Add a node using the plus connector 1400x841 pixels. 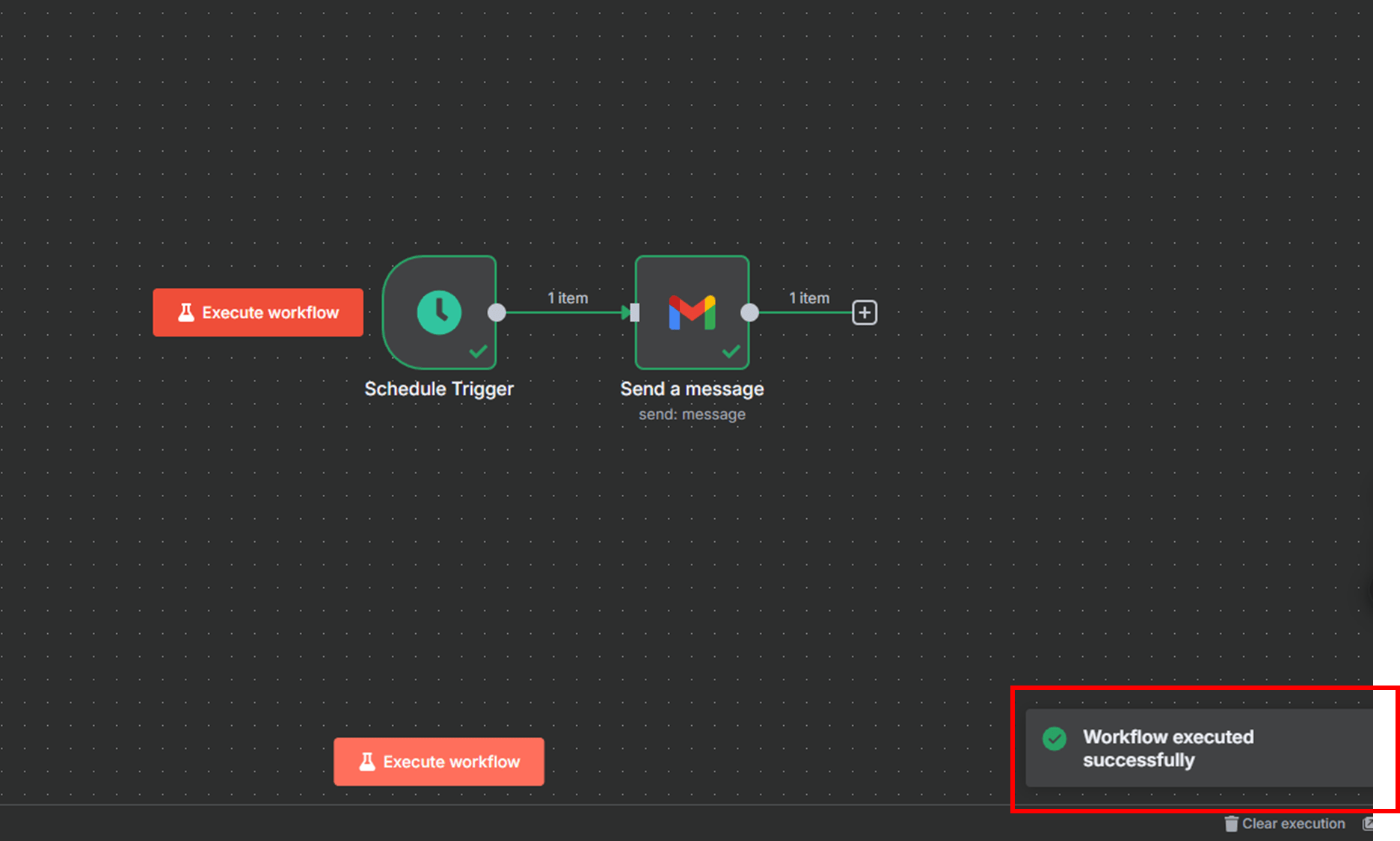pyautogui.click(x=865, y=312)
